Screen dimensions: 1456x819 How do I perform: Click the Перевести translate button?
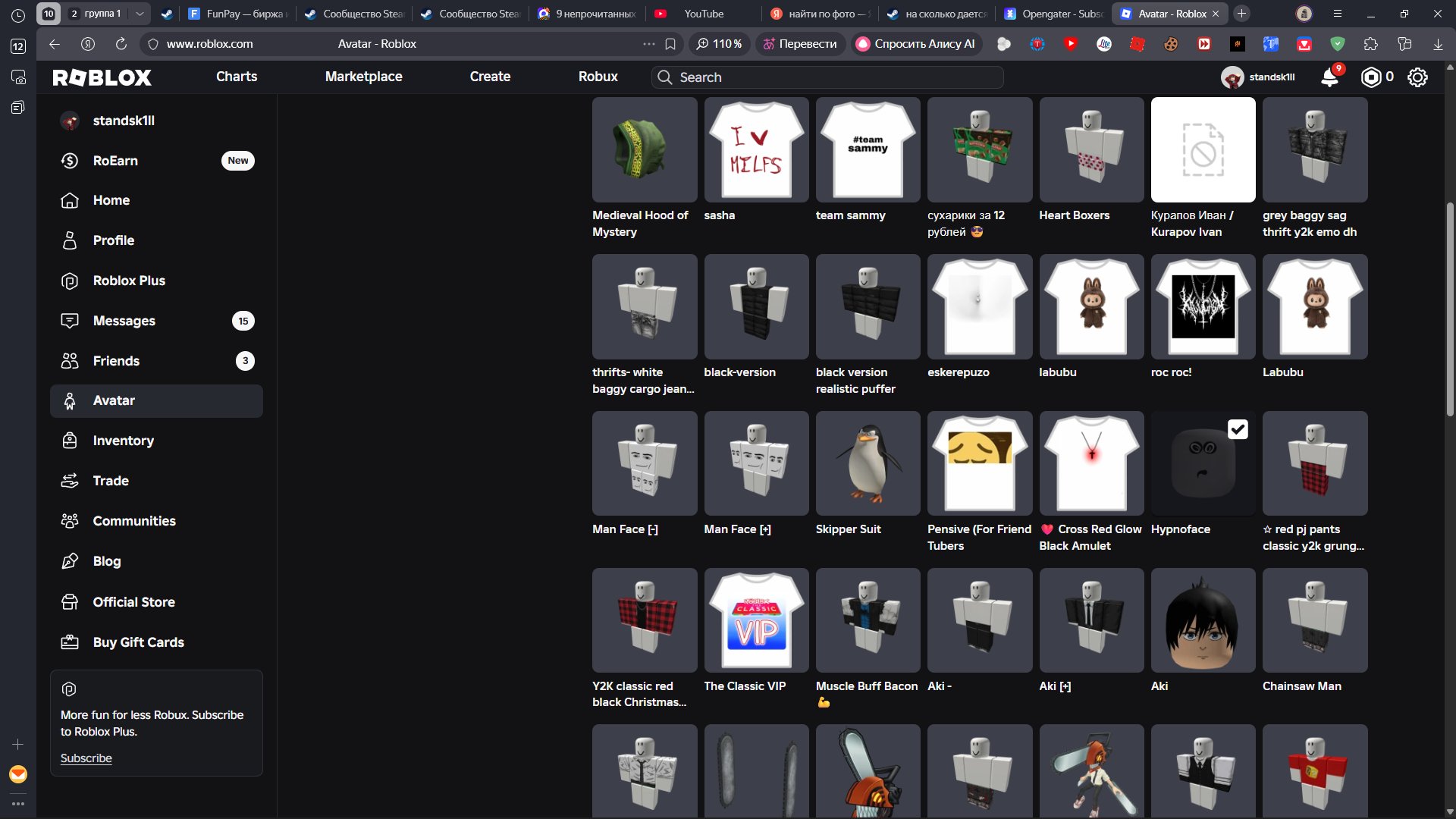(800, 44)
